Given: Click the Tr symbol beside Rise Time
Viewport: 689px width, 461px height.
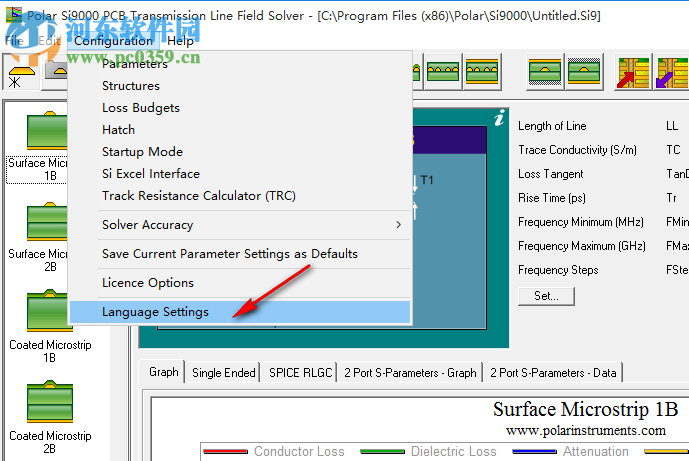Looking at the screenshot, I should 671,198.
